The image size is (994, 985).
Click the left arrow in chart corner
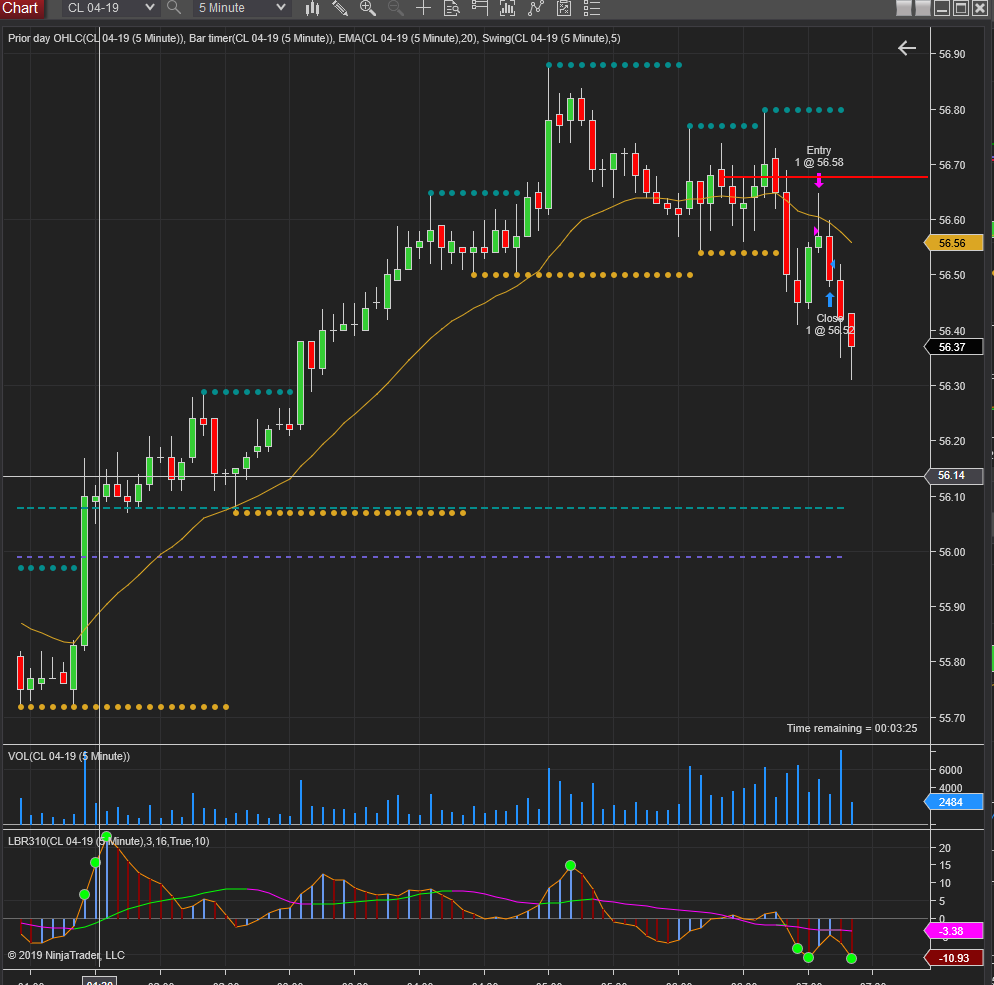pyautogui.click(x=907, y=48)
